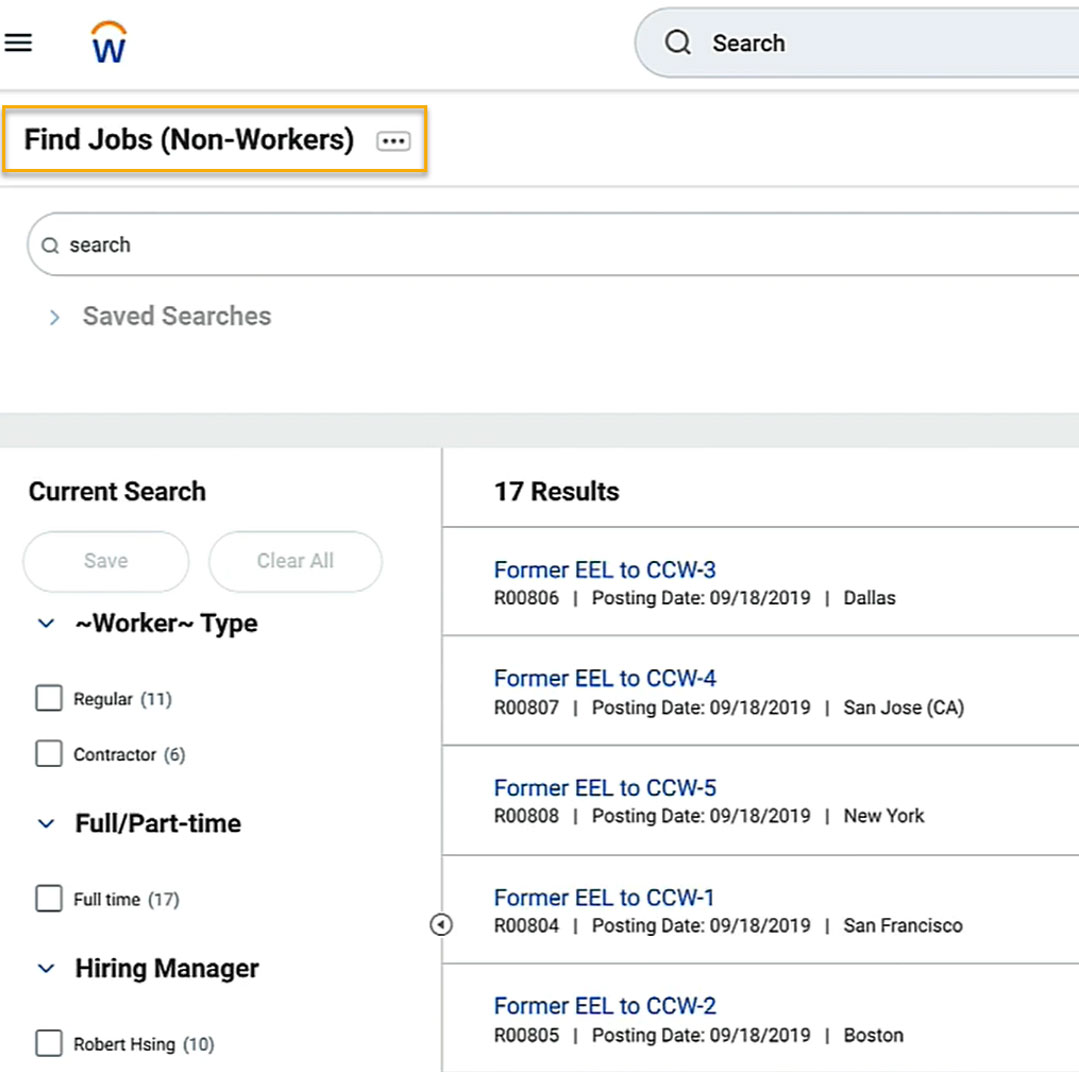The height and width of the screenshot is (1072, 1079).
Task: Click the Boston location text
Action: [873, 1035]
